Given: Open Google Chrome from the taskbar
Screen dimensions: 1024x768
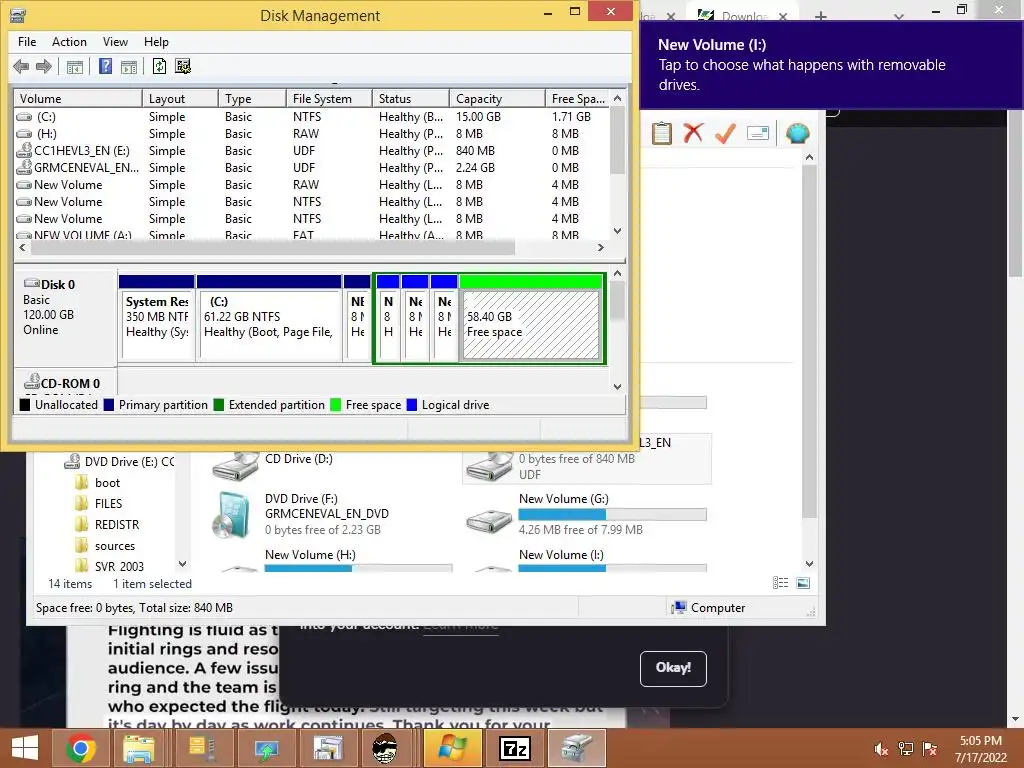Looking at the screenshot, I should pos(81,748).
